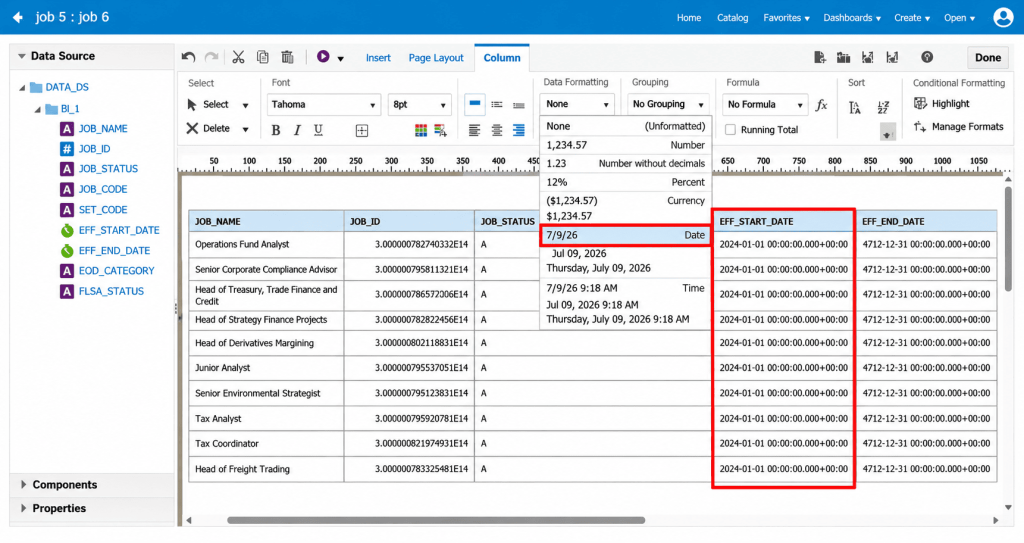Select FLSA_STATUS field in data source tree
1024x543 pixels.
(x=111, y=291)
